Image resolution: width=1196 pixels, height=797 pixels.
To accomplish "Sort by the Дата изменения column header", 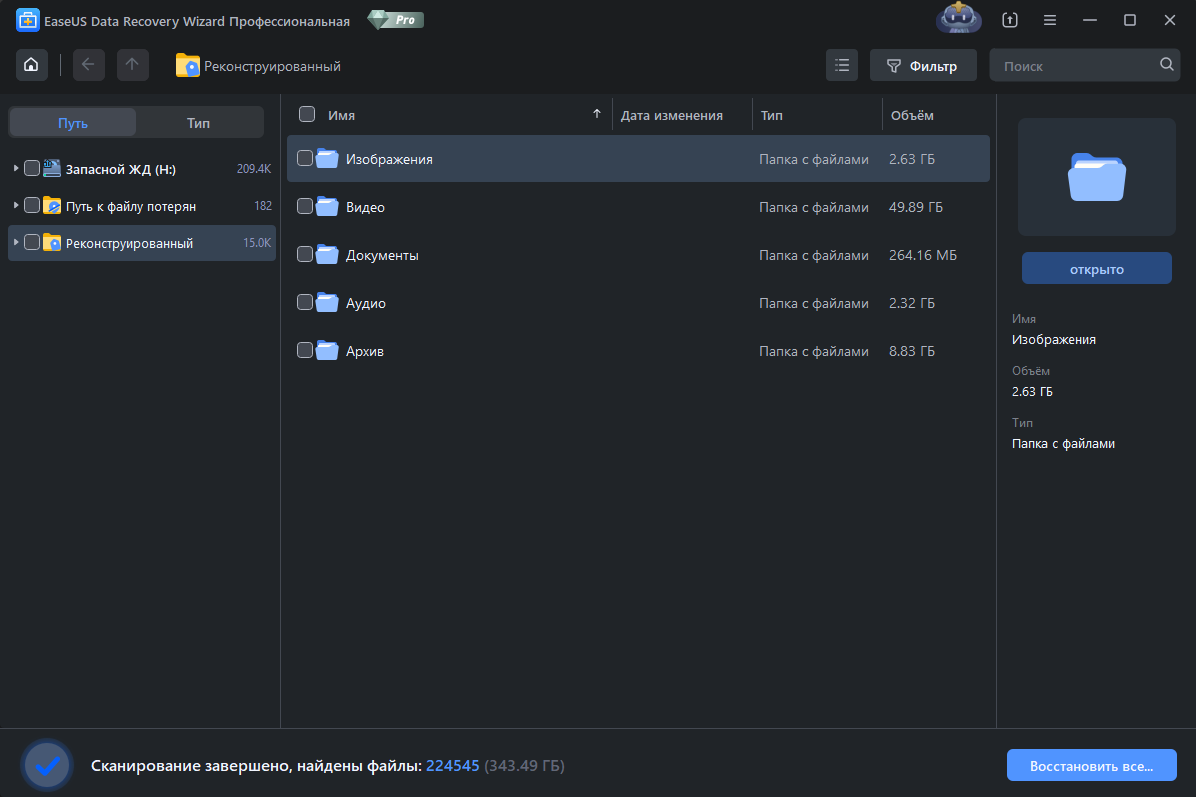I will pos(671,115).
